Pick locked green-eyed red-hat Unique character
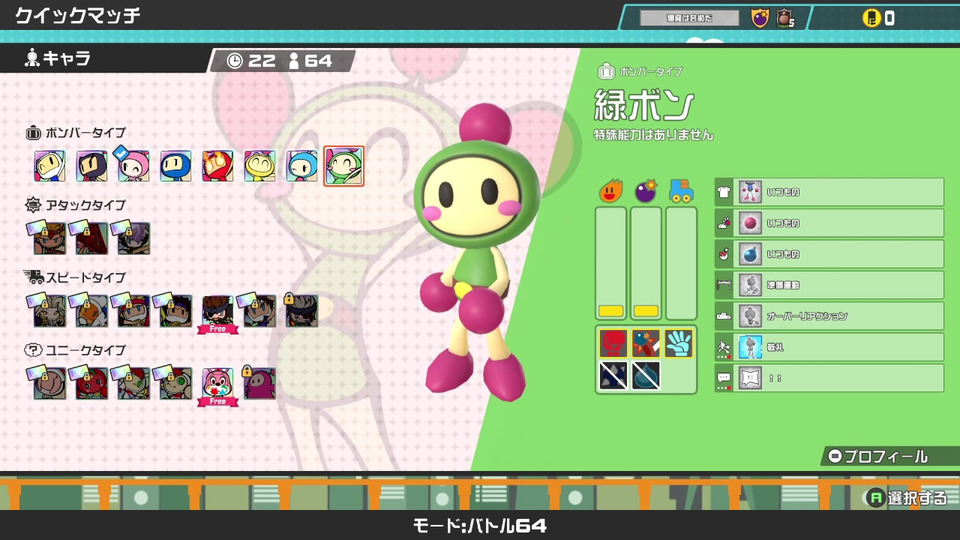The image size is (960, 540). [x=133, y=383]
